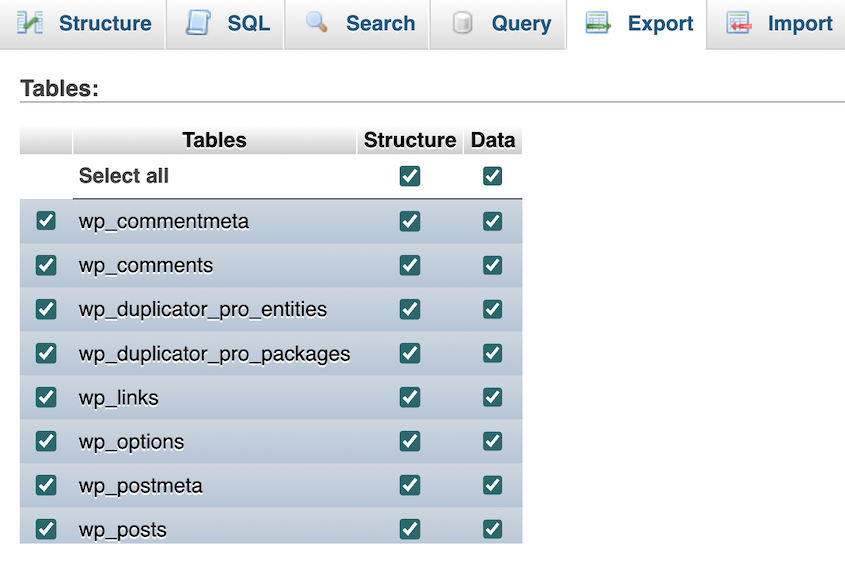This screenshot has width=845, height=571.
Task: Click the Tables column header
Action: pyautogui.click(x=214, y=140)
